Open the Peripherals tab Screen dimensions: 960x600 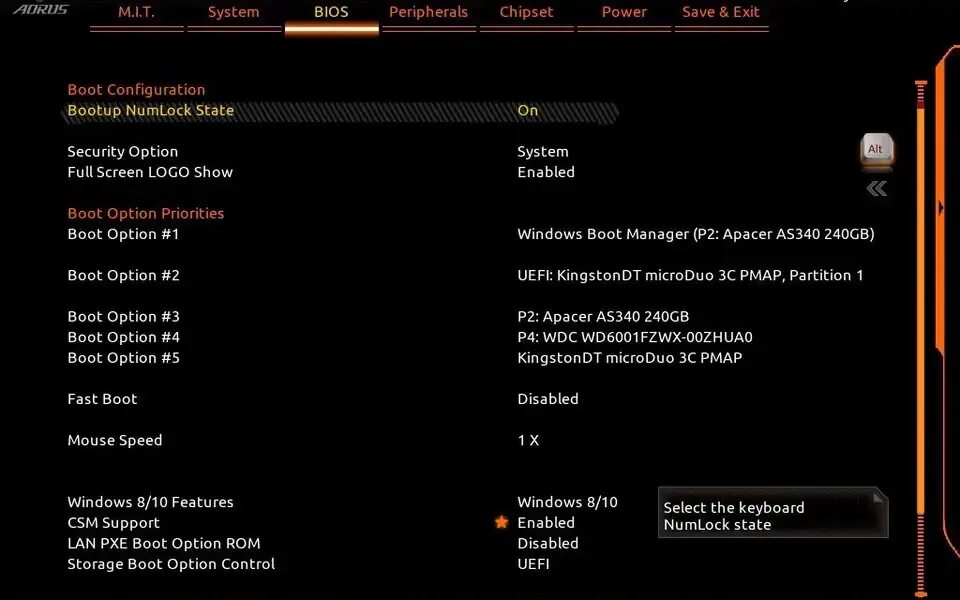[x=429, y=12]
